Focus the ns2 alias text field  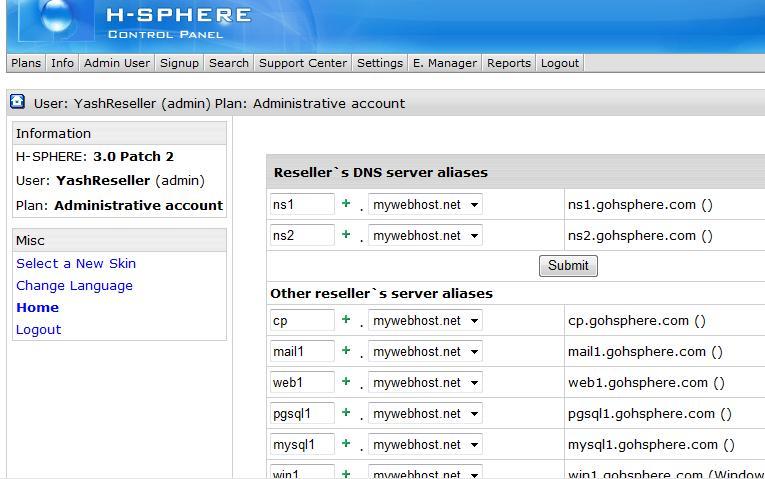click(302, 235)
